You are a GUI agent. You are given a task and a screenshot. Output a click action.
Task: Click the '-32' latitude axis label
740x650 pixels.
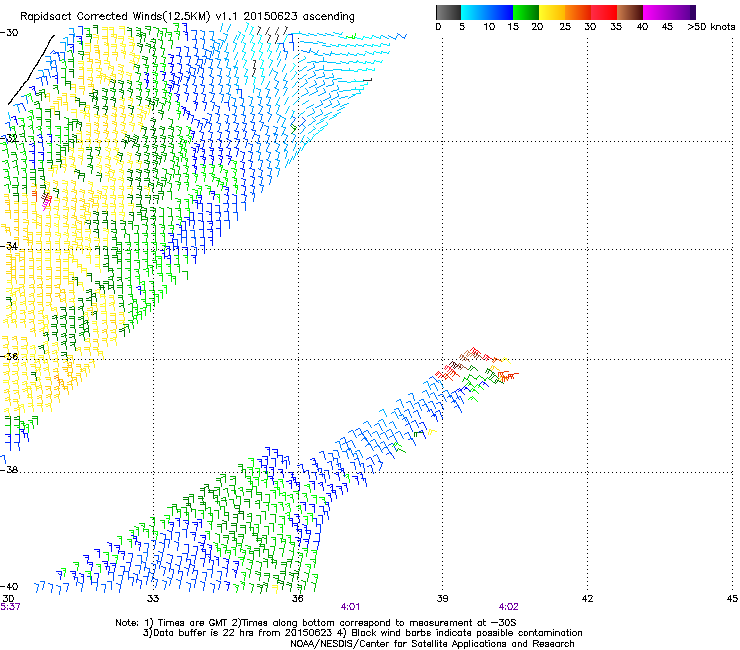coord(9,138)
